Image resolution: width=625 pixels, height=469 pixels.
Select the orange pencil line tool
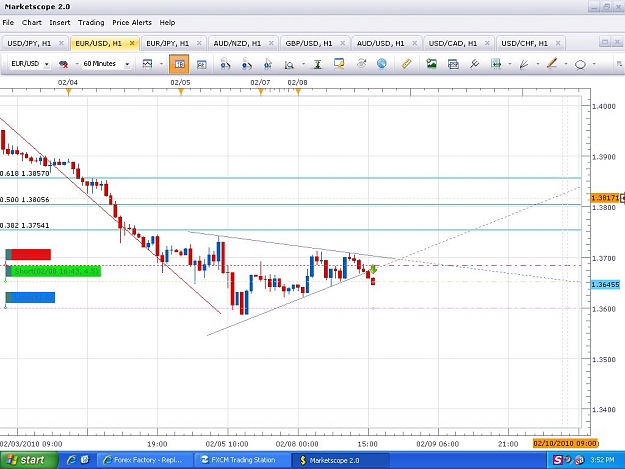click(x=552, y=63)
